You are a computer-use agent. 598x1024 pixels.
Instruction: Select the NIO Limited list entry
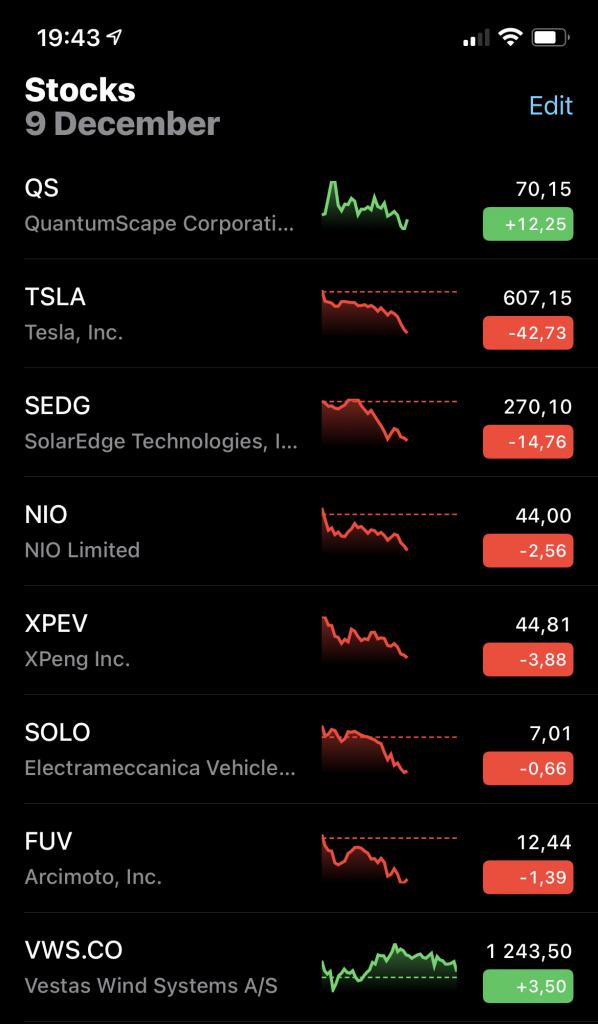tap(299, 532)
